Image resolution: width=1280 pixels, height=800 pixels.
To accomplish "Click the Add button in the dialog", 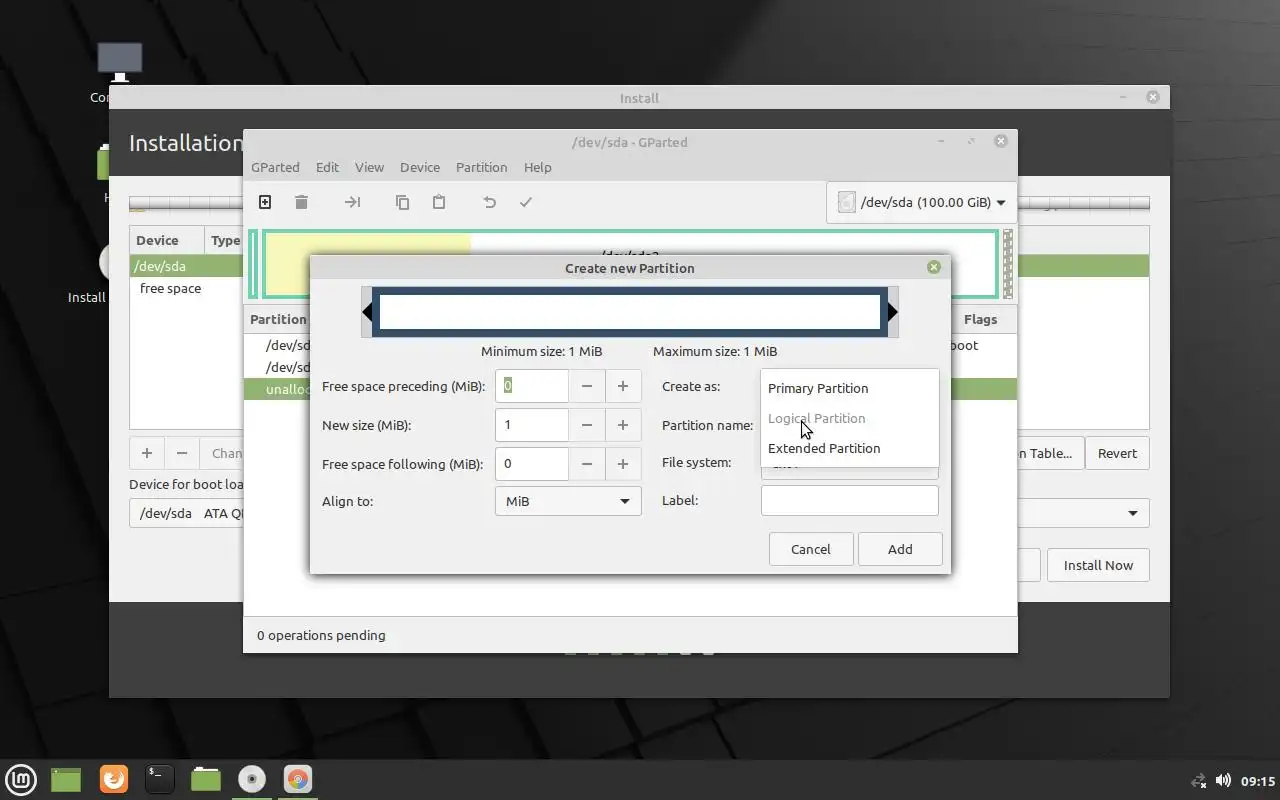I will click(900, 549).
